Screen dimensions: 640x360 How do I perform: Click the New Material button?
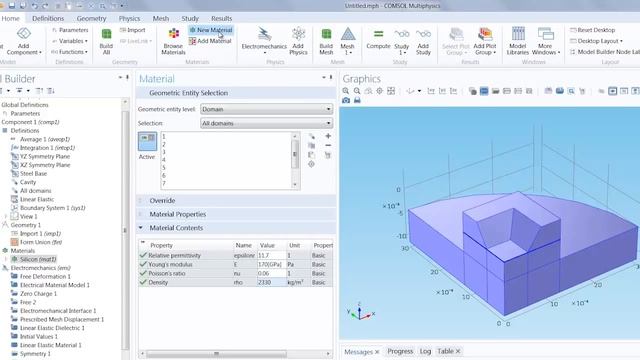(211, 30)
